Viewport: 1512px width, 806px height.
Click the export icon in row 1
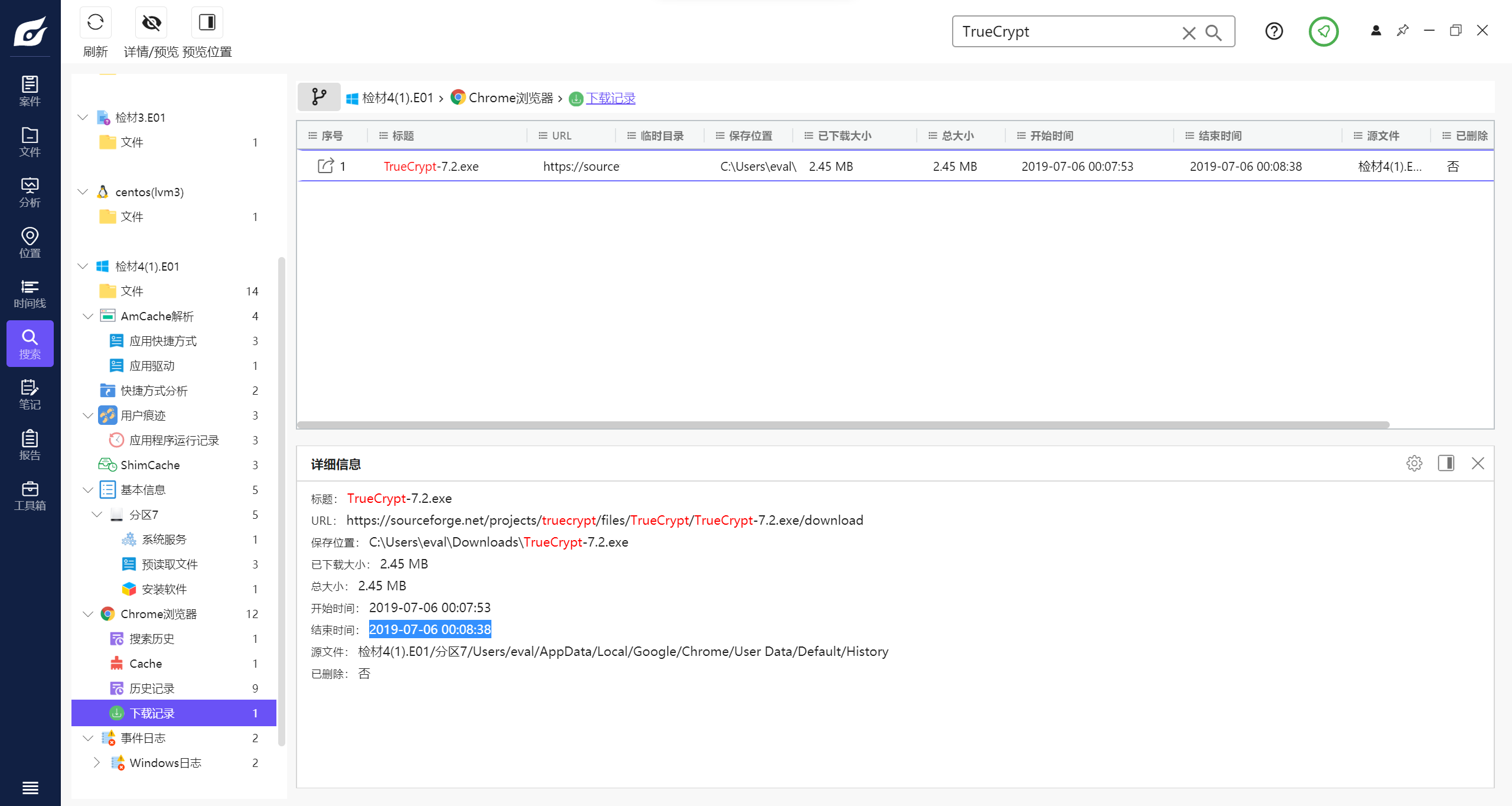pyautogui.click(x=325, y=165)
